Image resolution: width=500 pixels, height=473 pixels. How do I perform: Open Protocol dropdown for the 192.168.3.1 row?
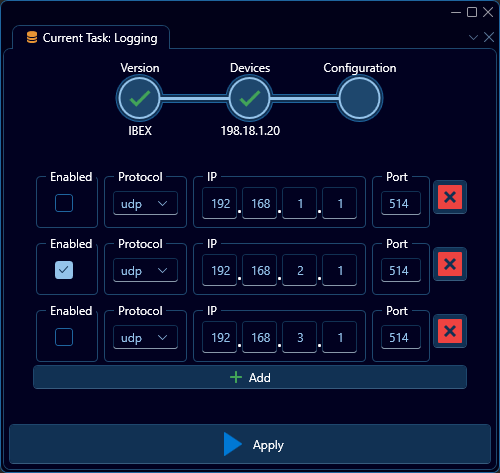coord(145,337)
